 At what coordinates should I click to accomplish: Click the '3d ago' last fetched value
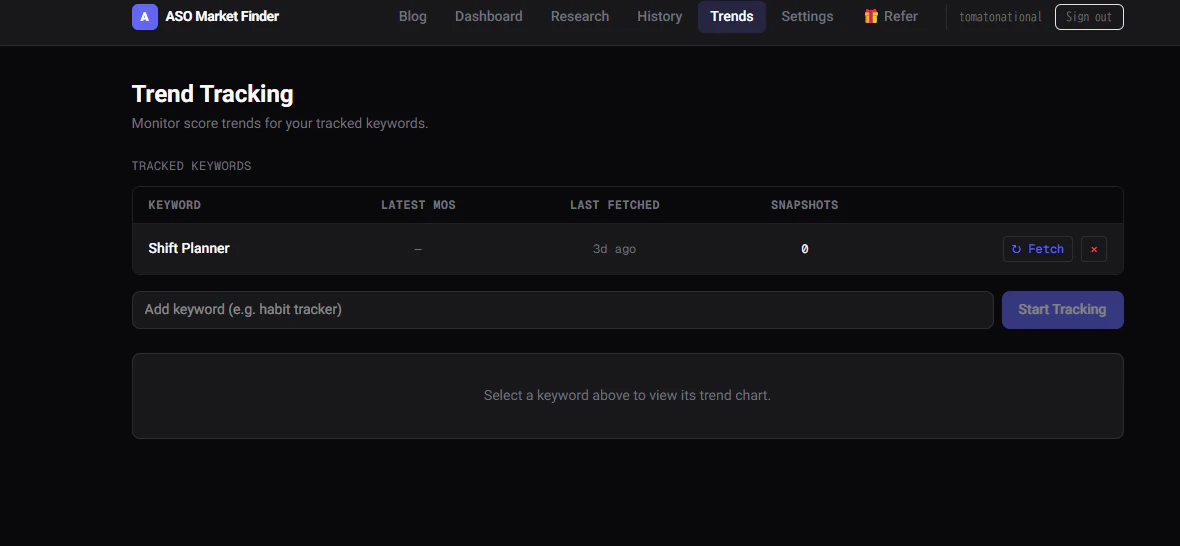tap(614, 249)
